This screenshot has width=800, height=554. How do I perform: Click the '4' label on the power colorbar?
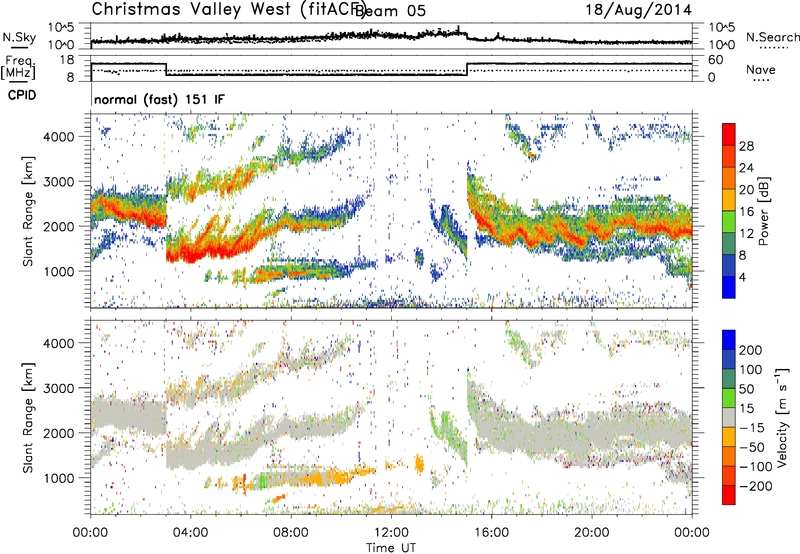(x=742, y=277)
